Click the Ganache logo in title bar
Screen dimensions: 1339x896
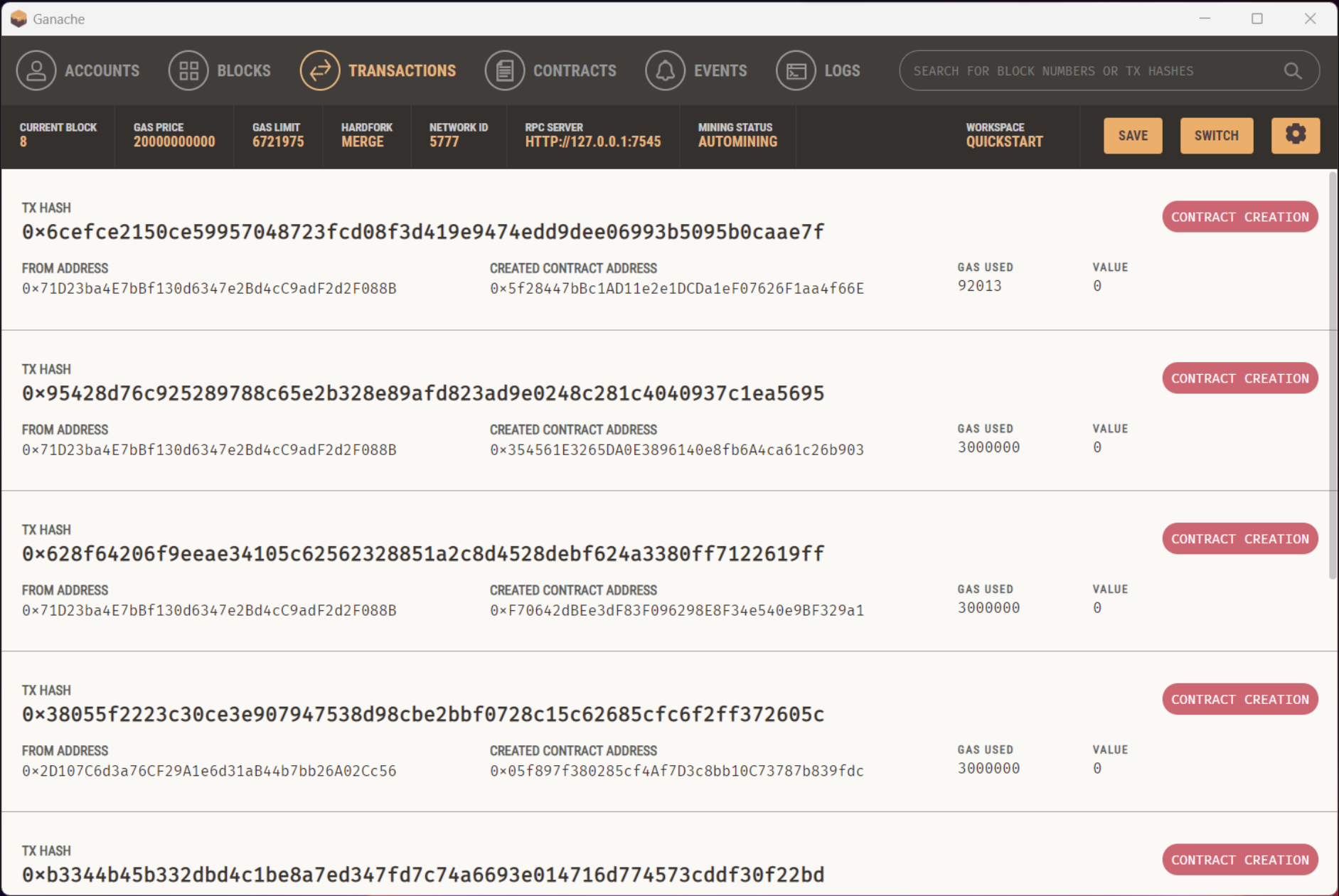[x=18, y=18]
